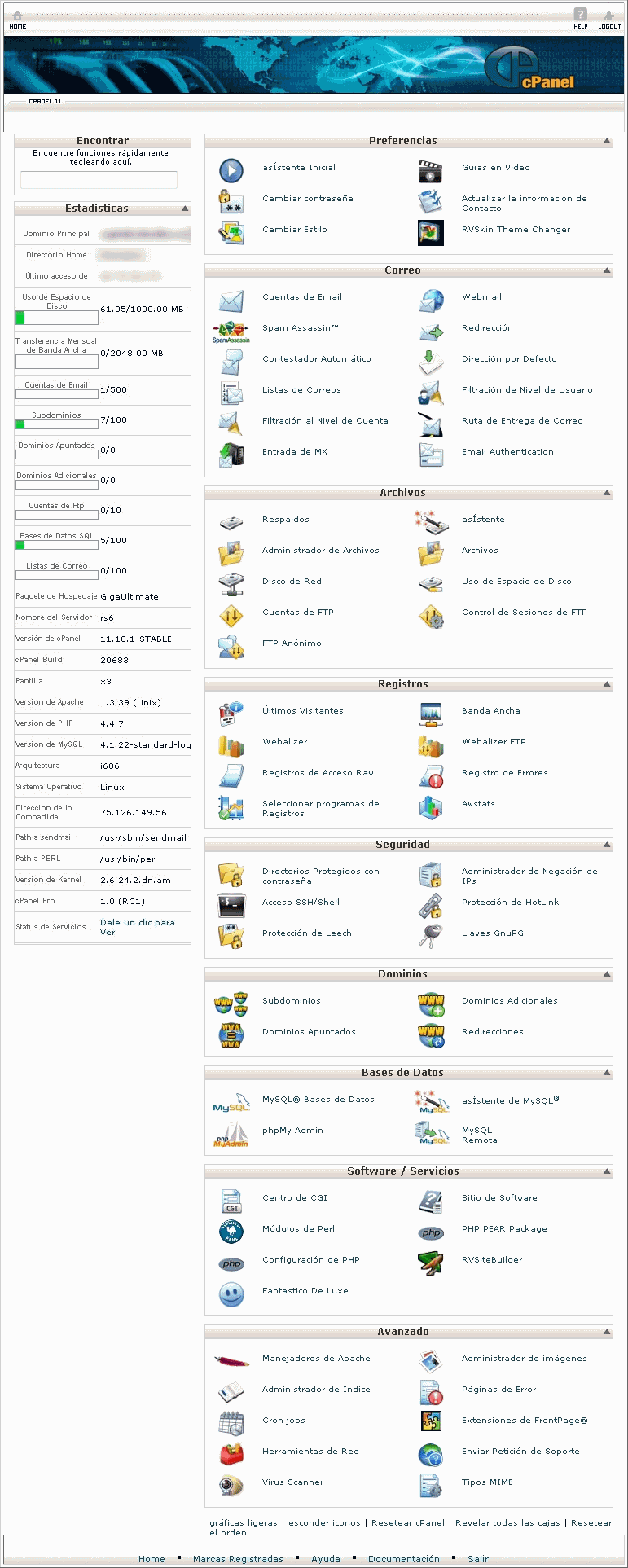This screenshot has width=628, height=1568.
Task: Open the Guías en Video clapperboard icon
Action: point(430,171)
